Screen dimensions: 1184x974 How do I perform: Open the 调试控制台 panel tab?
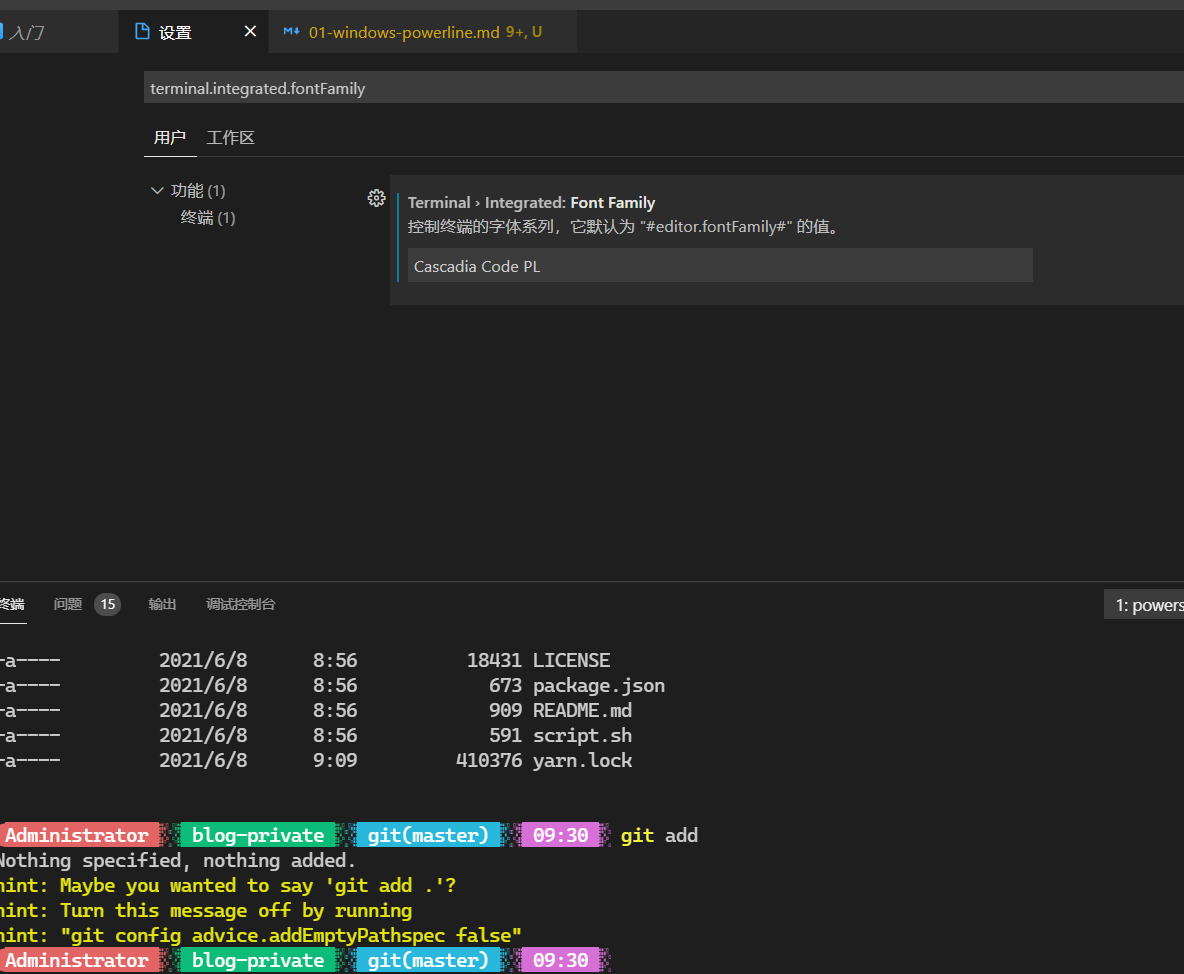(x=240, y=604)
